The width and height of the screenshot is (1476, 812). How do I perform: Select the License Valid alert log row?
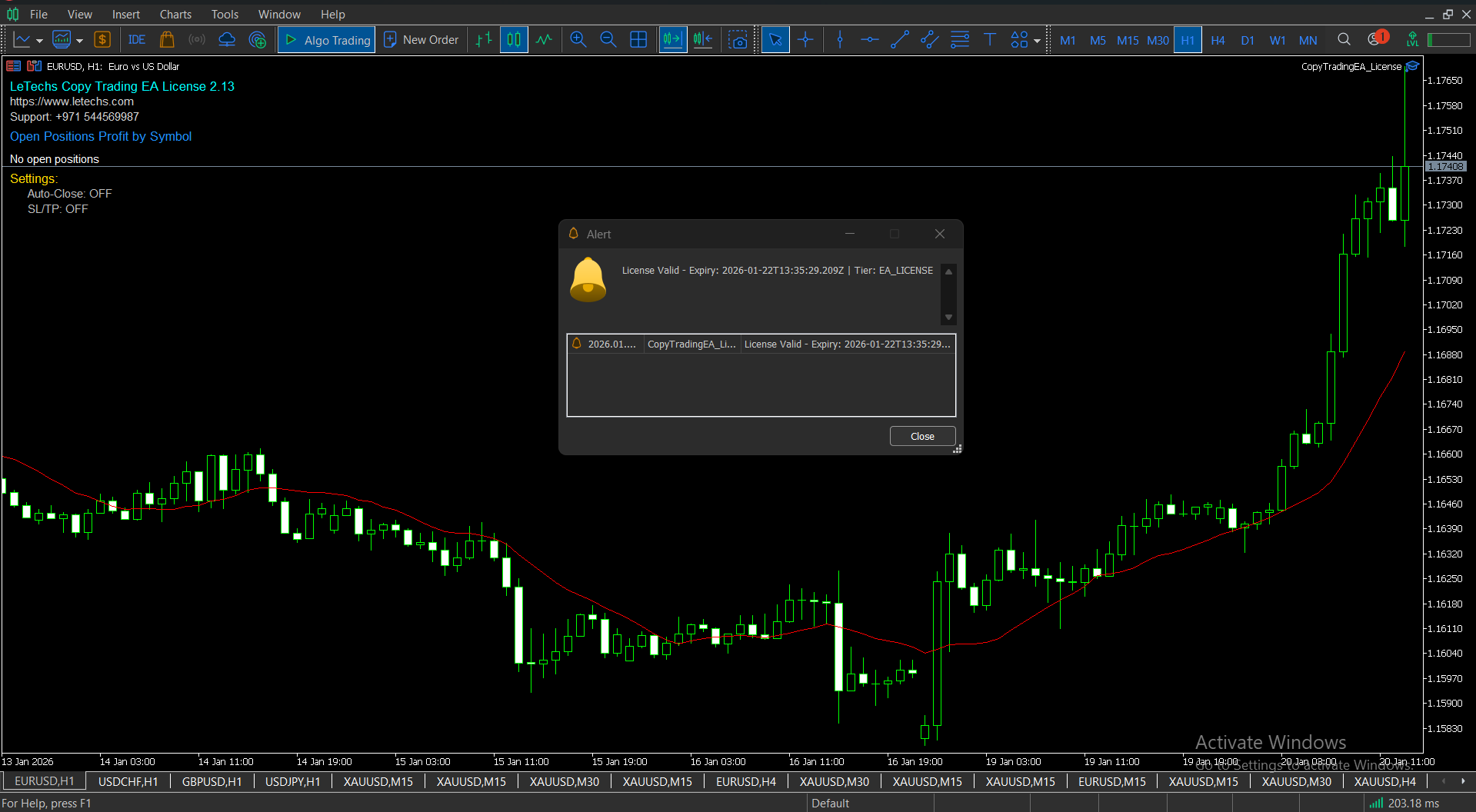(761, 344)
